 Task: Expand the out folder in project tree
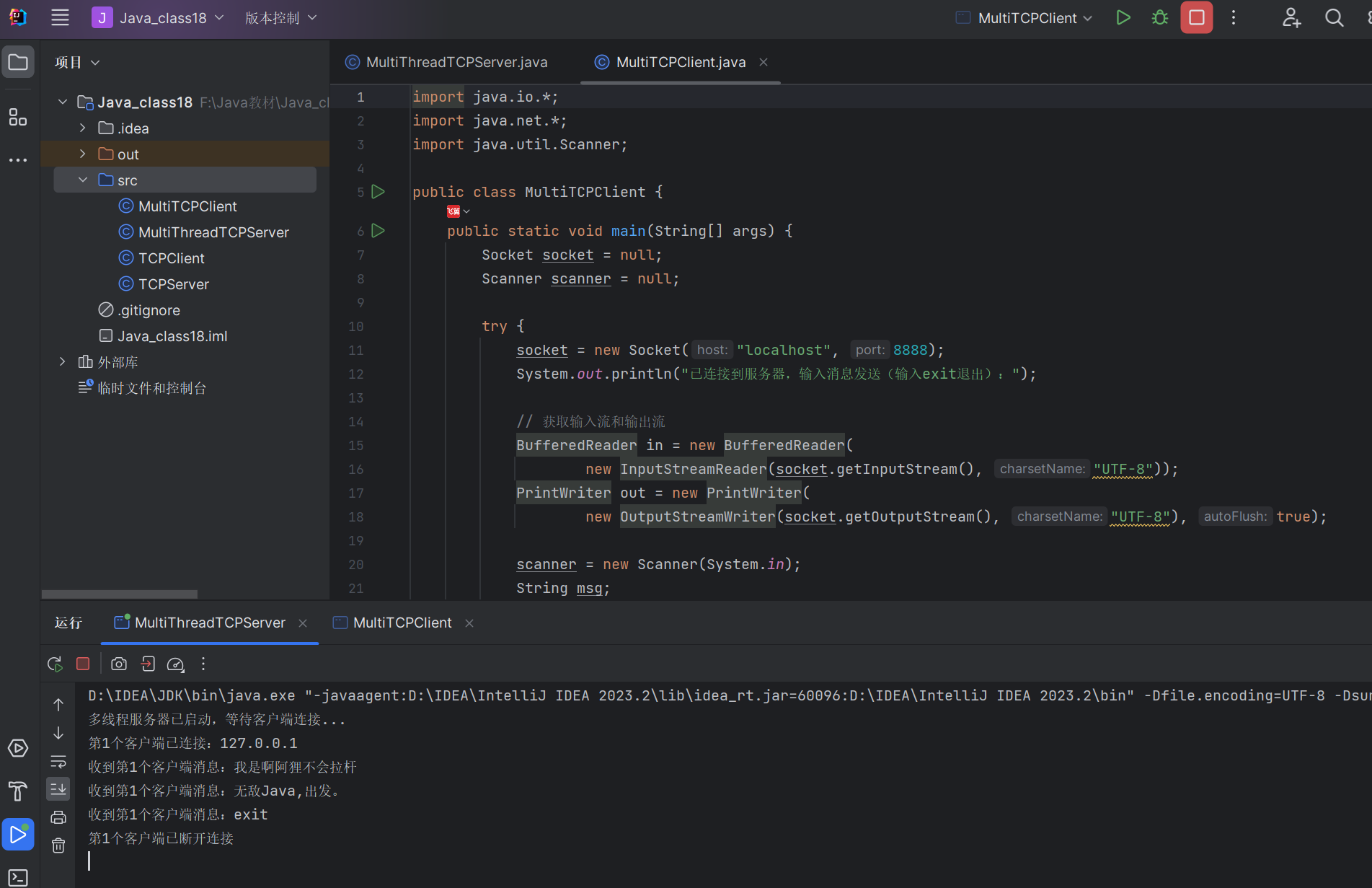click(83, 154)
